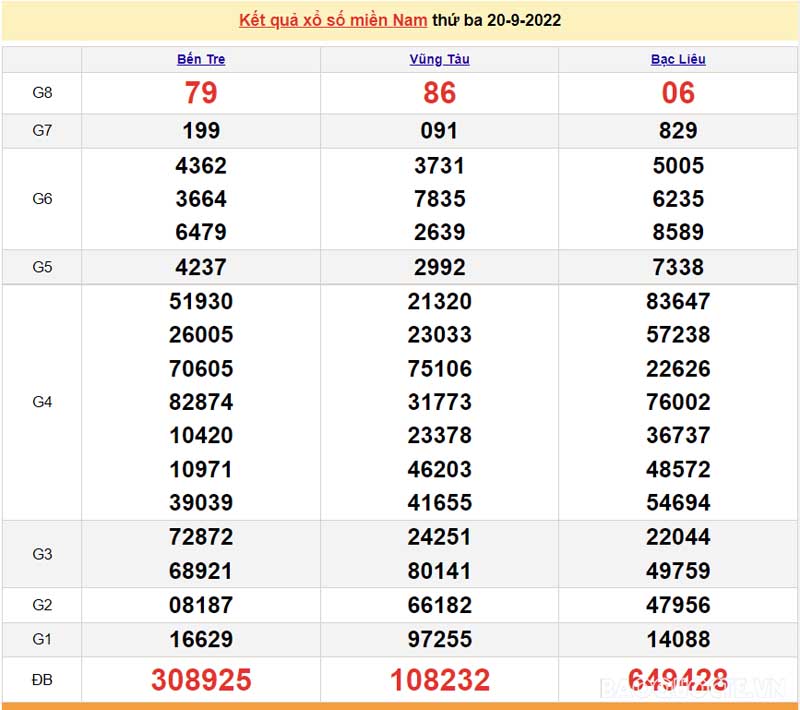This screenshot has height=710, width=800.
Task: Select the G7 row label
Action: pos(42,131)
